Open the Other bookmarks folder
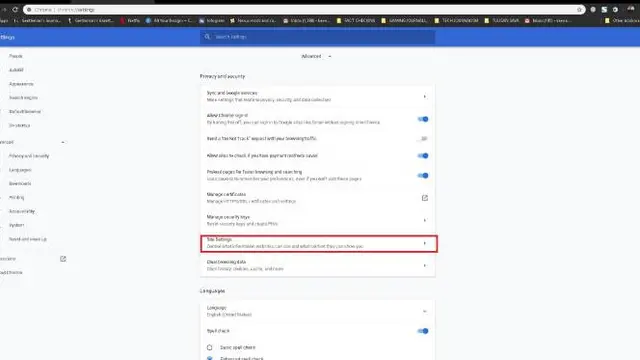This screenshot has width=640, height=360. point(622,20)
